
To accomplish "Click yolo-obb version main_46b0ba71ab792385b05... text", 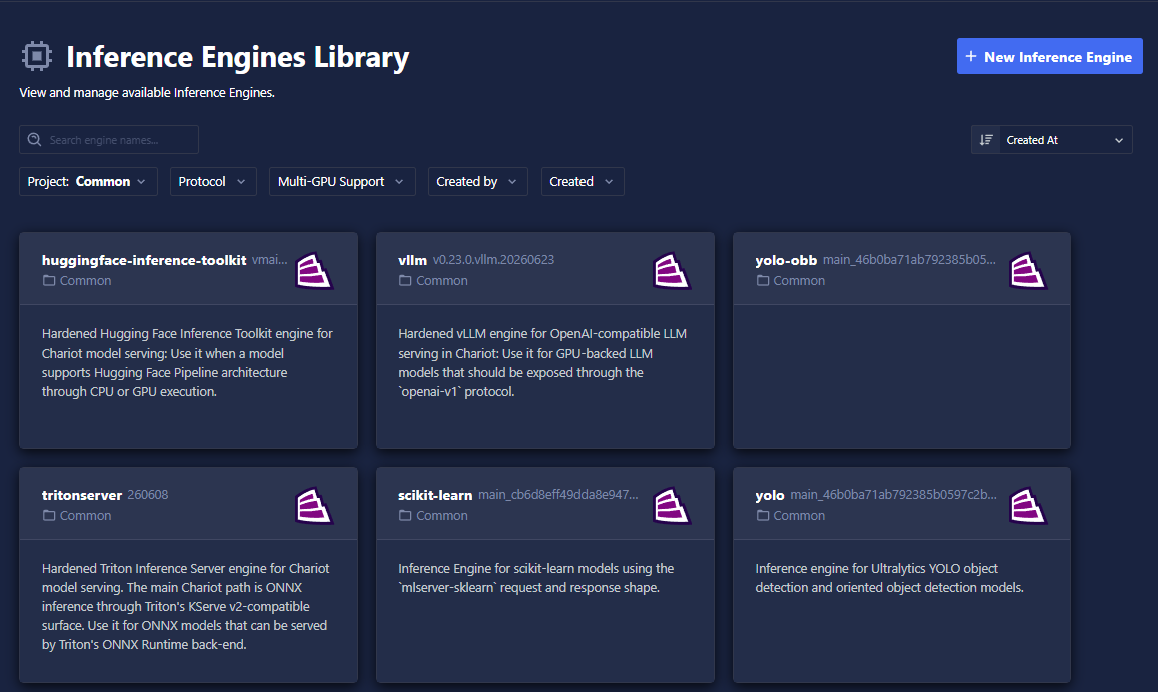I will point(909,259).
